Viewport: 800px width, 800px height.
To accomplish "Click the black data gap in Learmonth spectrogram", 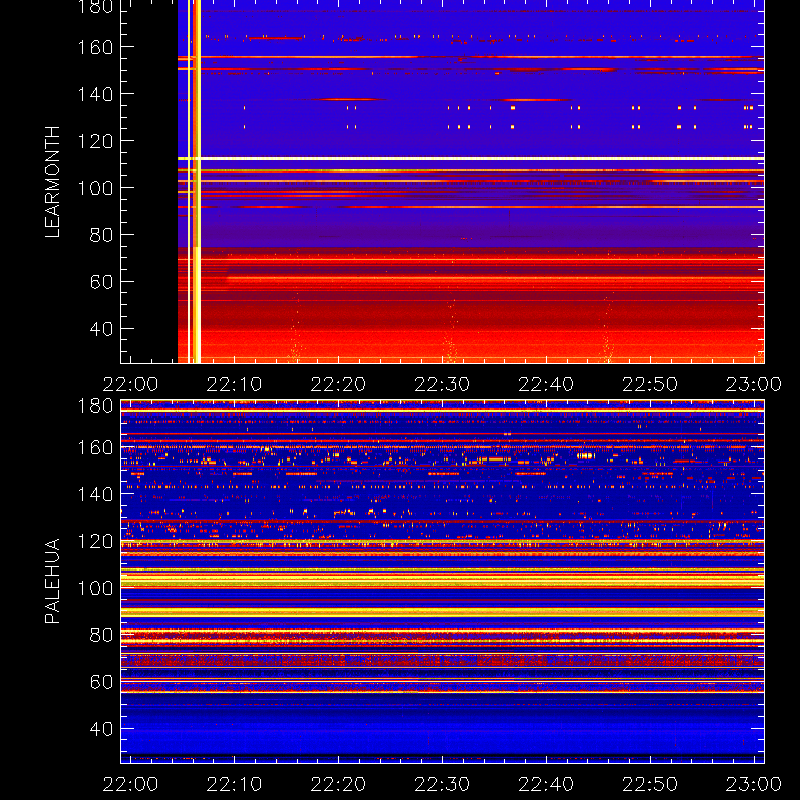I will coord(149,181).
